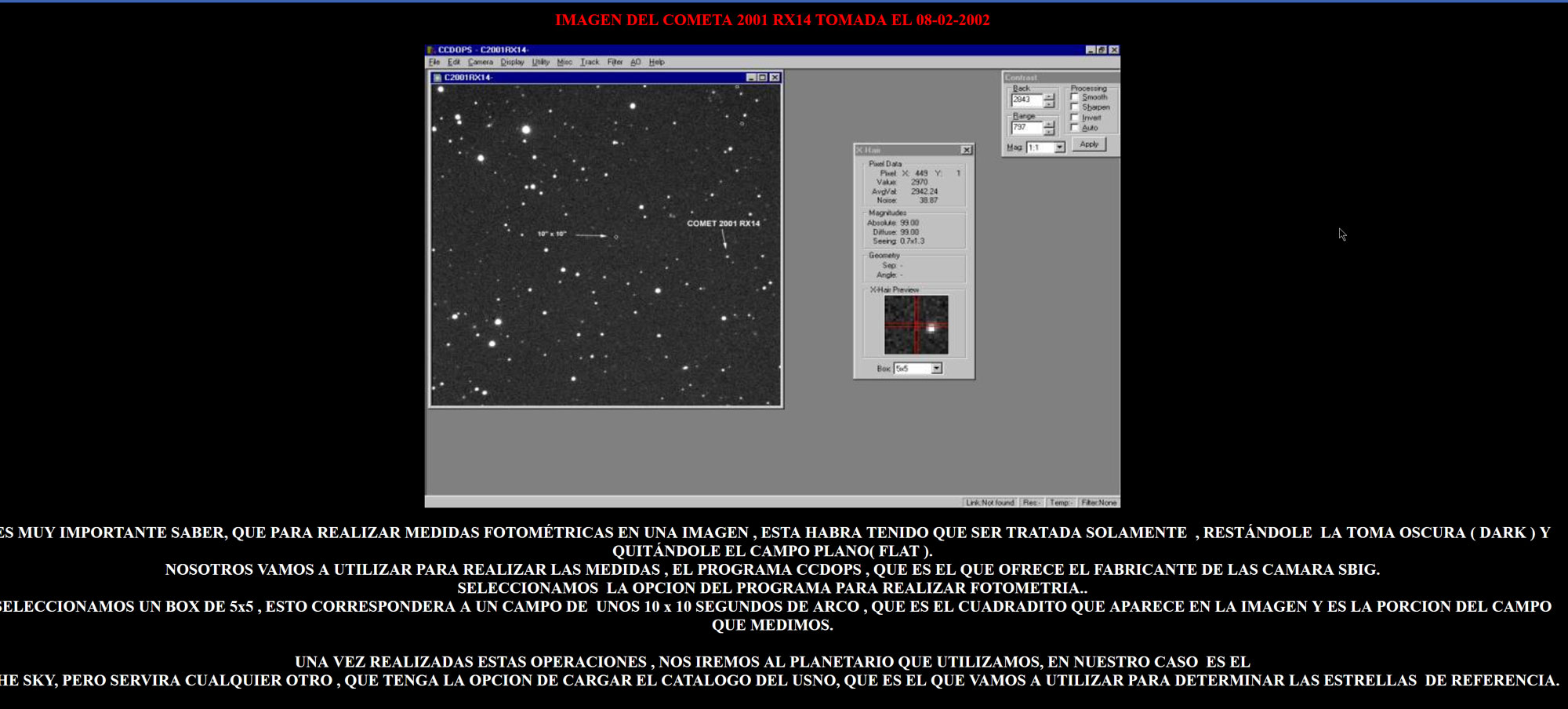This screenshot has width=1568, height=709.
Task: Open the Filter menu
Action: [615, 62]
